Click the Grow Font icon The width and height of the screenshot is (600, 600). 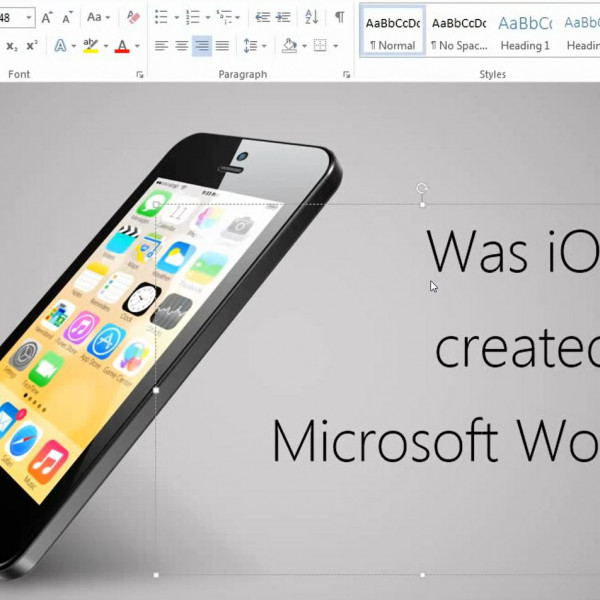[x=47, y=17]
